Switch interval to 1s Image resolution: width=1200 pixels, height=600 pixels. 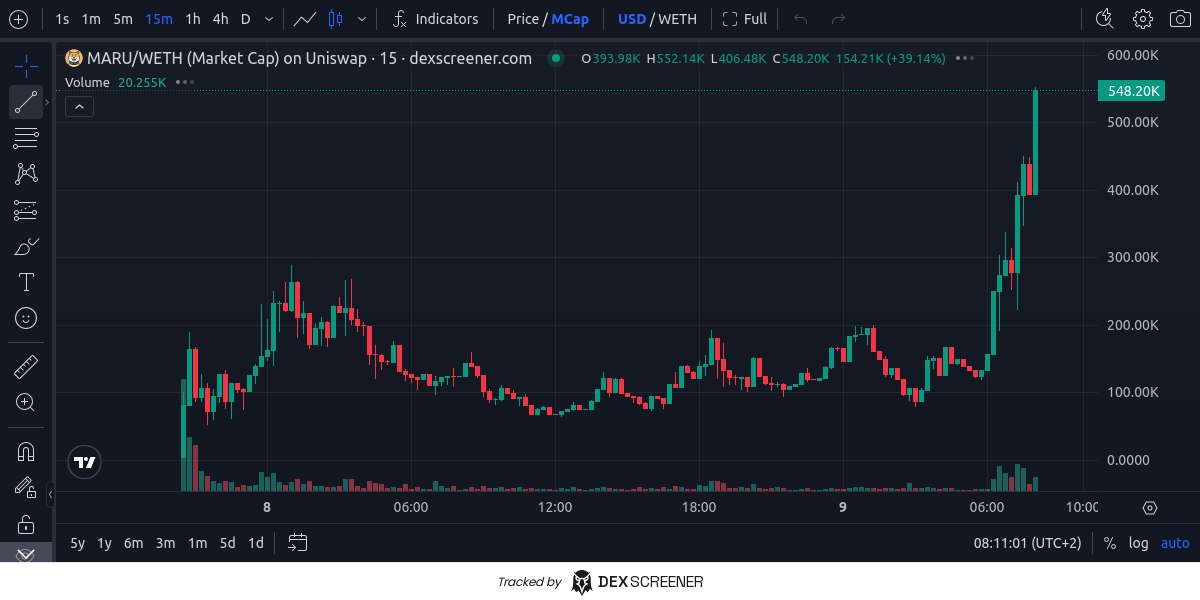pos(62,18)
